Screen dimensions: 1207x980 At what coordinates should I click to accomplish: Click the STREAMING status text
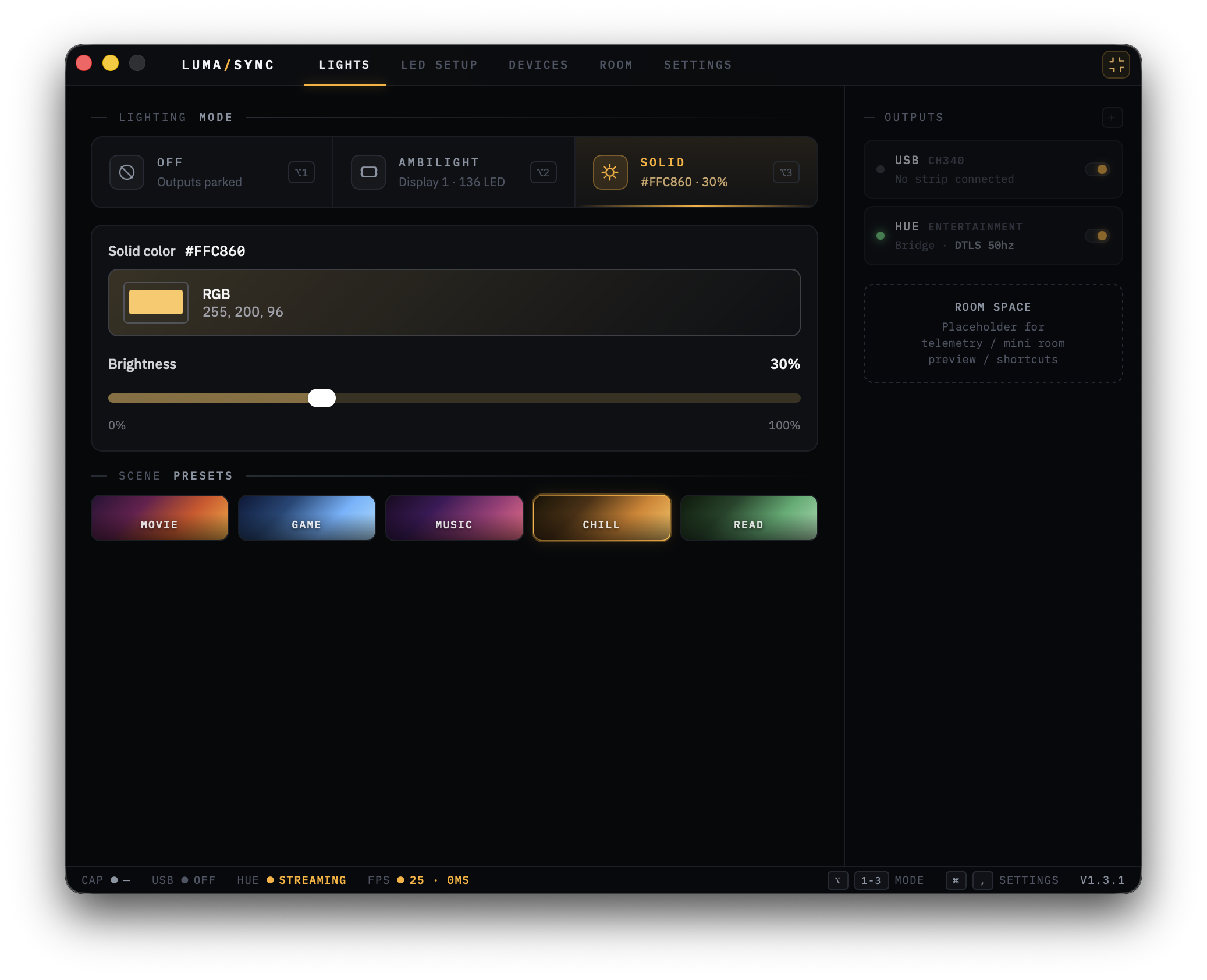[x=313, y=880]
